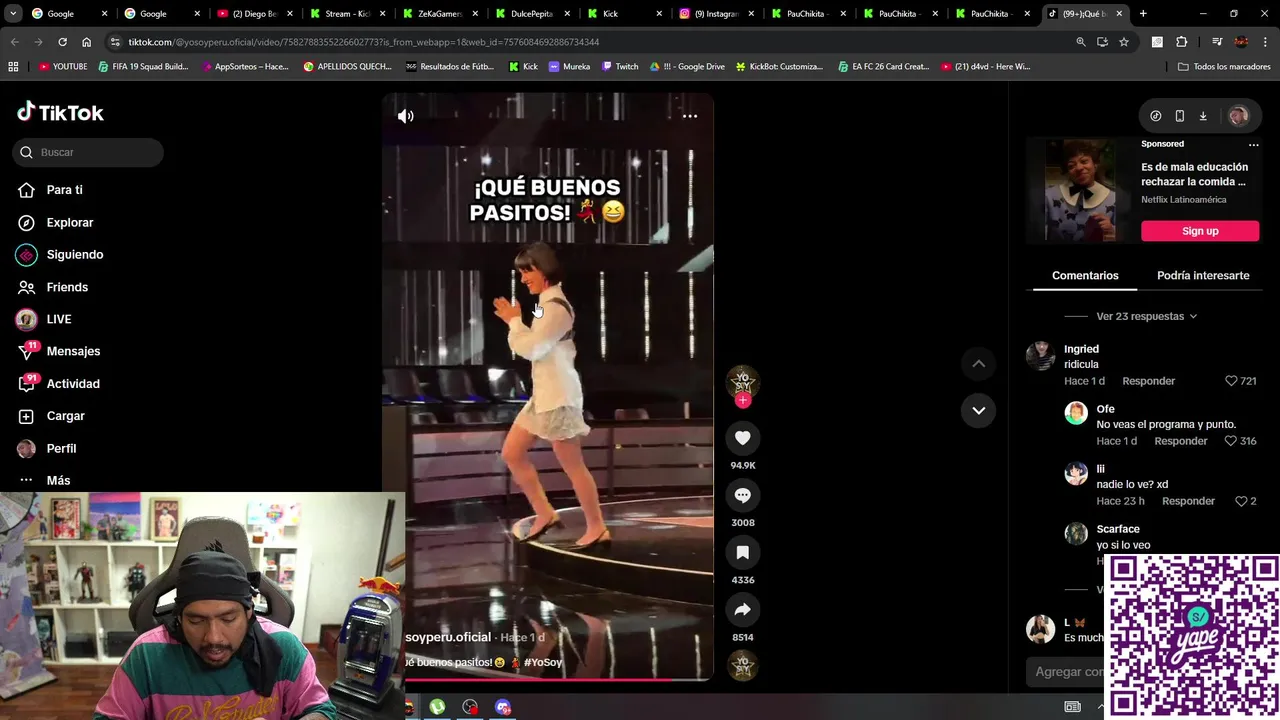
Task: Open Scarface's profile name
Action: (1117, 529)
